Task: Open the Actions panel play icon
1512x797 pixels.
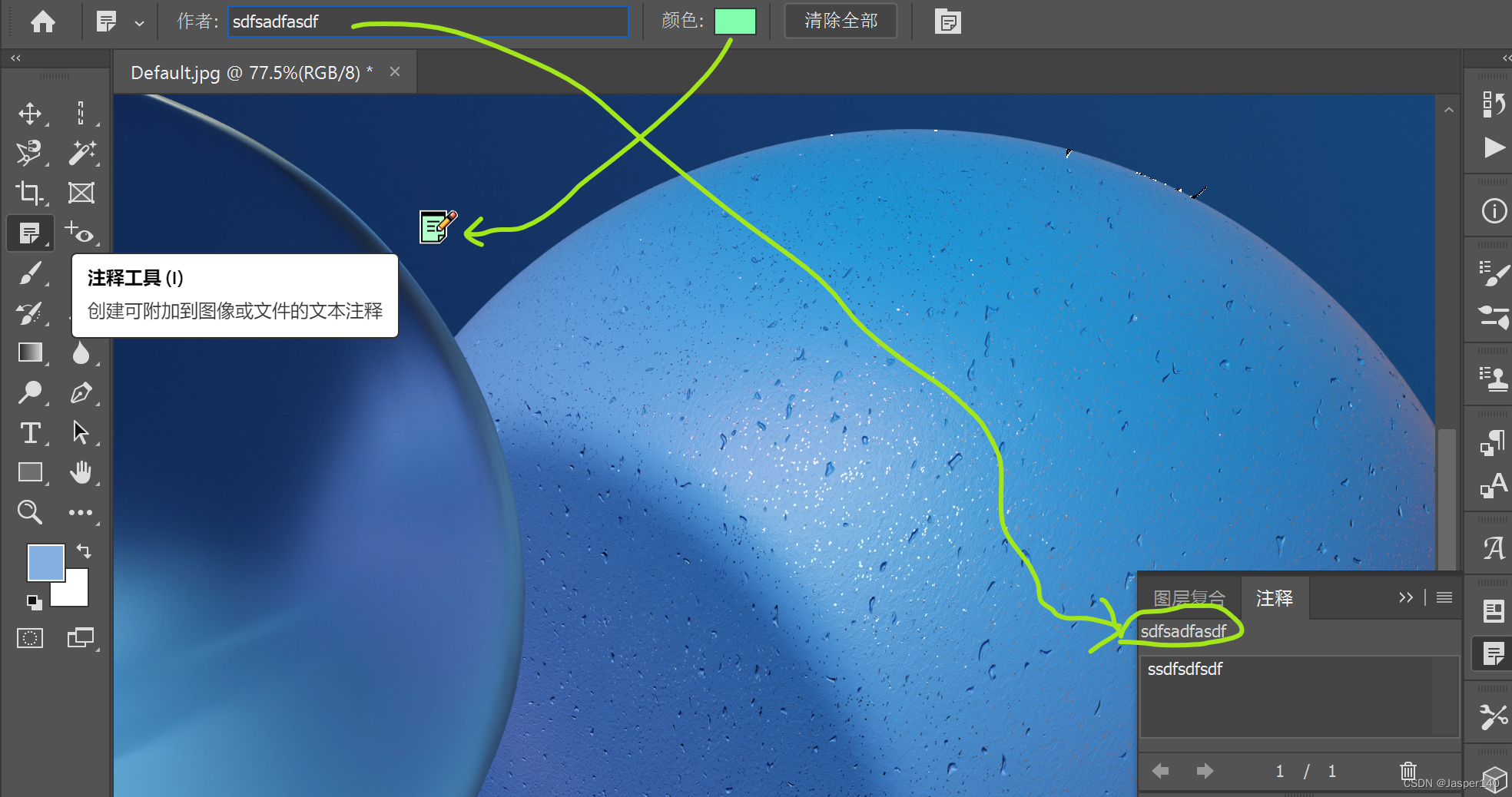Action: pyautogui.click(x=1494, y=147)
